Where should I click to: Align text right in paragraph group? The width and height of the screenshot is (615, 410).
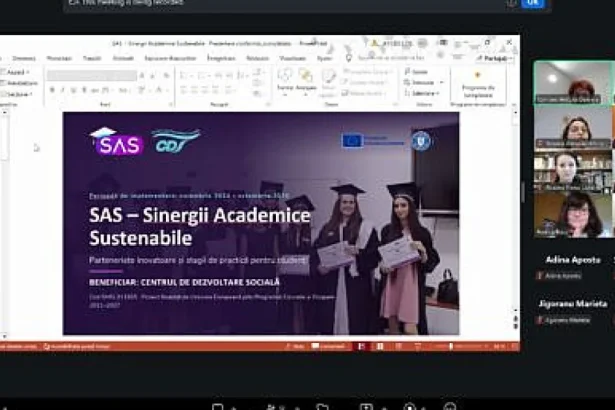(205, 90)
